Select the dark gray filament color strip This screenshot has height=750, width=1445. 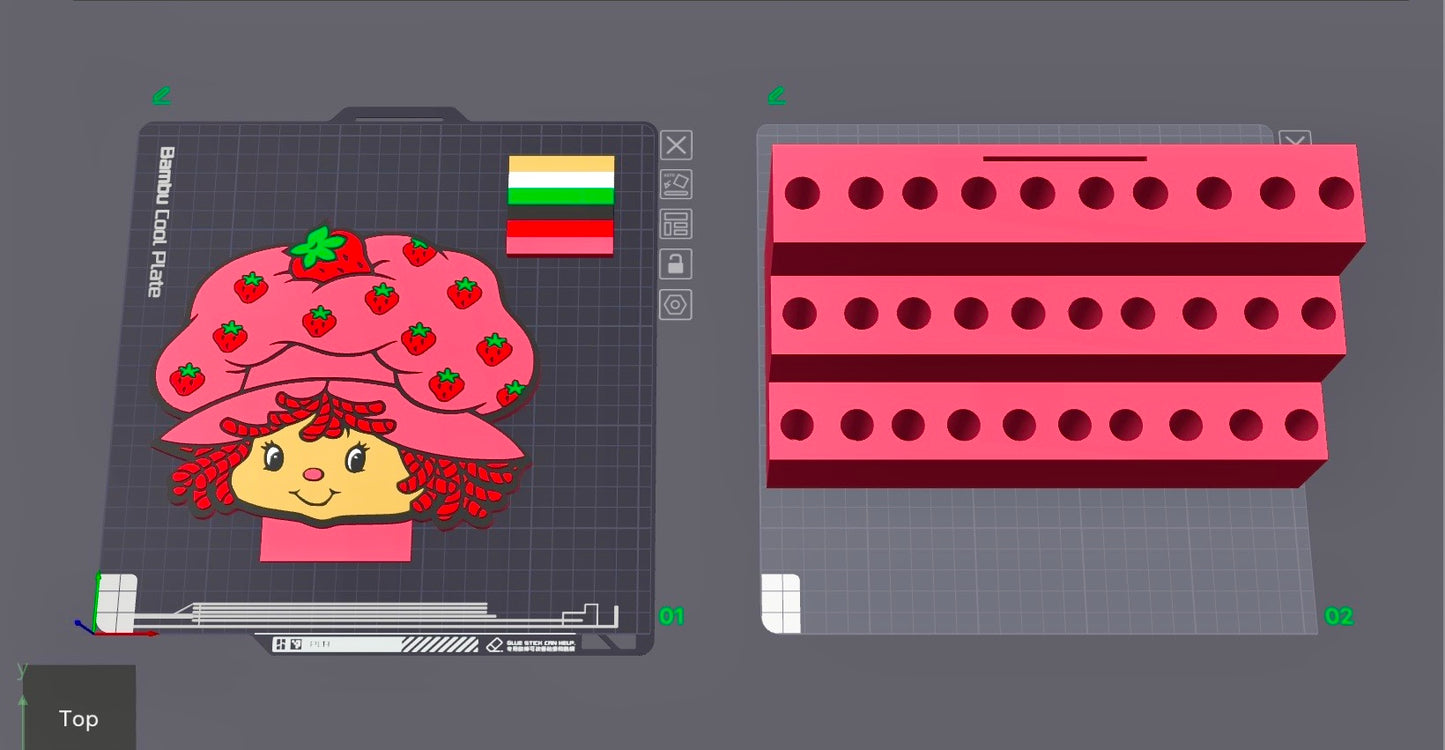coord(561,212)
